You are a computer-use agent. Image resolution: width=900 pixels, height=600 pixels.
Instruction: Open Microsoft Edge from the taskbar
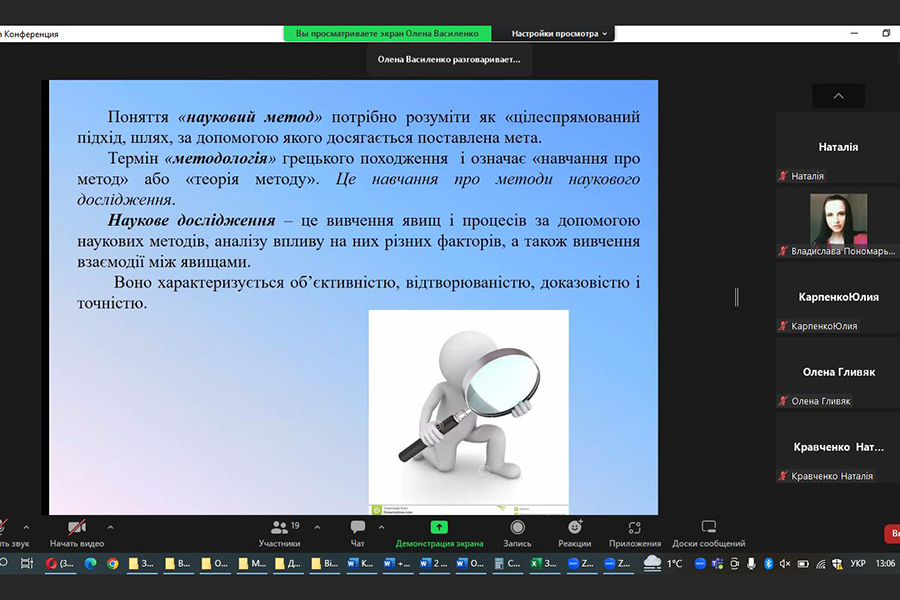click(x=91, y=563)
